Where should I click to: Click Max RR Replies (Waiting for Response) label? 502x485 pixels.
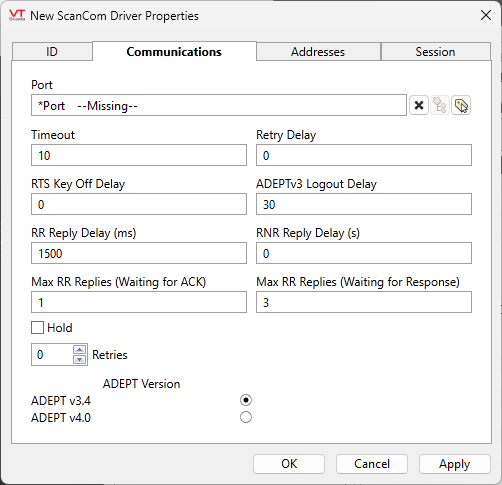[358, 282]
